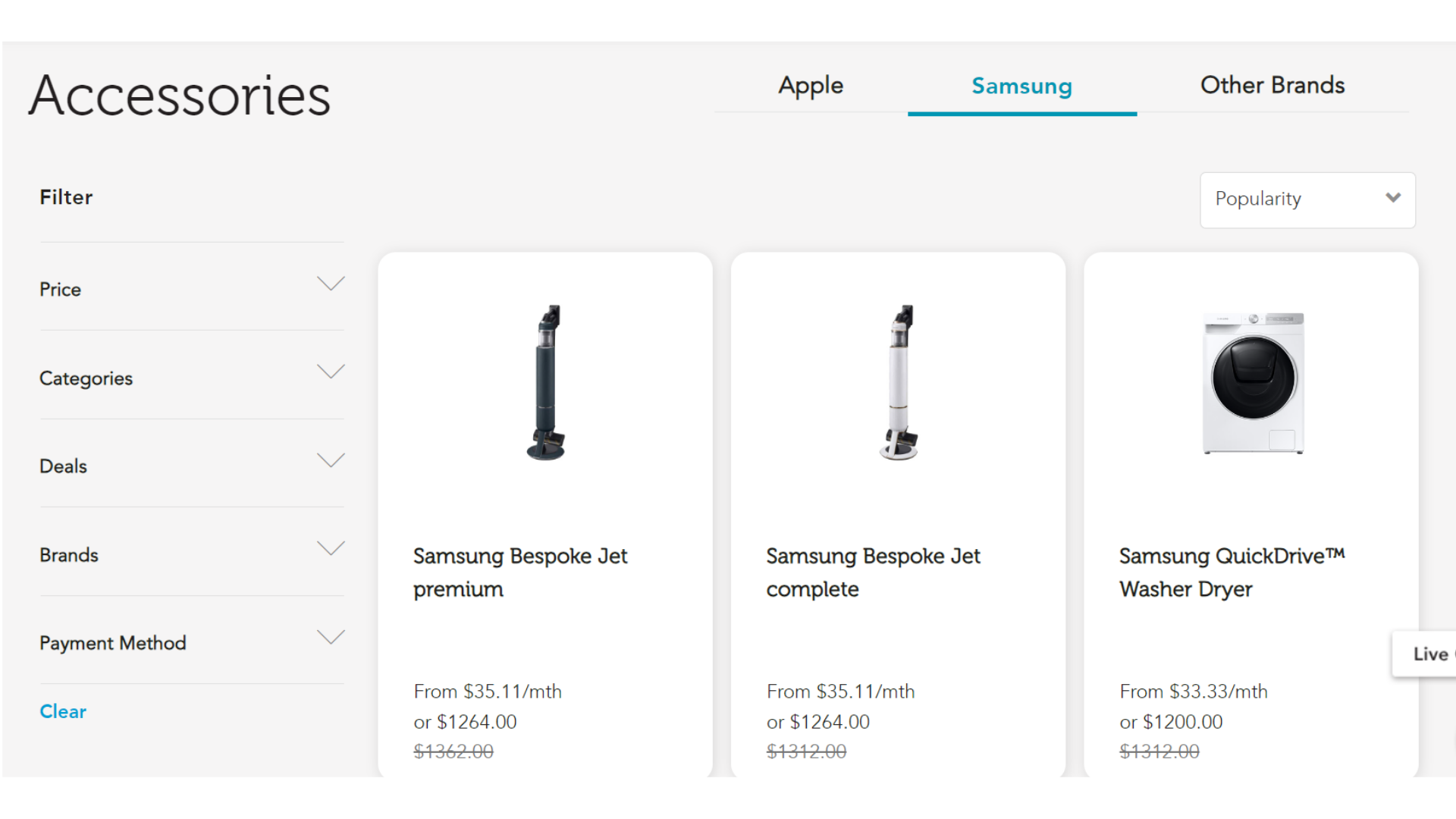This screenshot has width=1456, height=819.
Task: Open the Live Chat panel
Action: point(1430,654)
